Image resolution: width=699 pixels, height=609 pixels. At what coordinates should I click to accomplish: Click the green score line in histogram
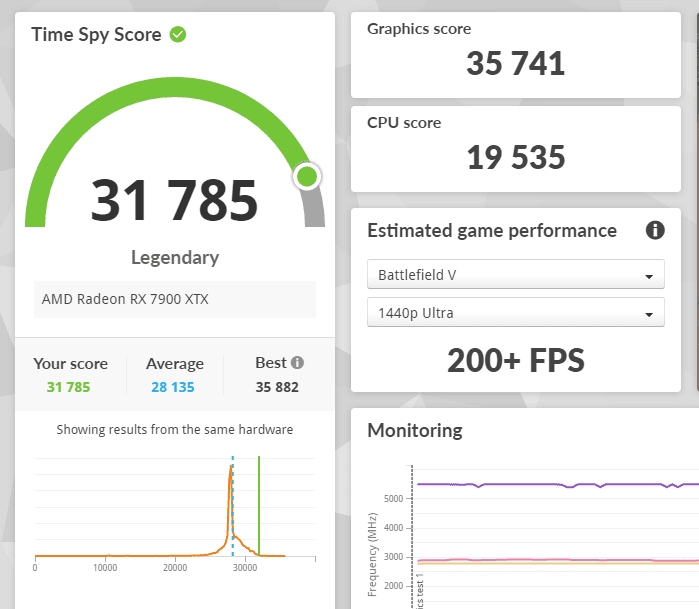[x=259, y=506]
